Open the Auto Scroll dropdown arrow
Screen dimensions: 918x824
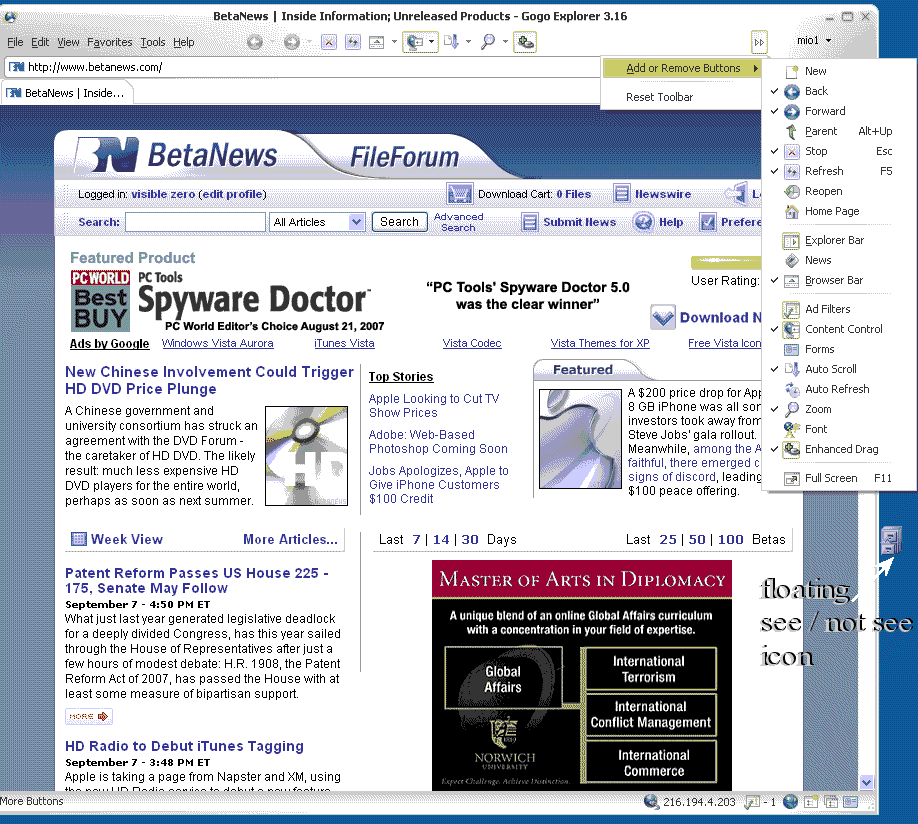pyautogui.click(x=468, y=42)
